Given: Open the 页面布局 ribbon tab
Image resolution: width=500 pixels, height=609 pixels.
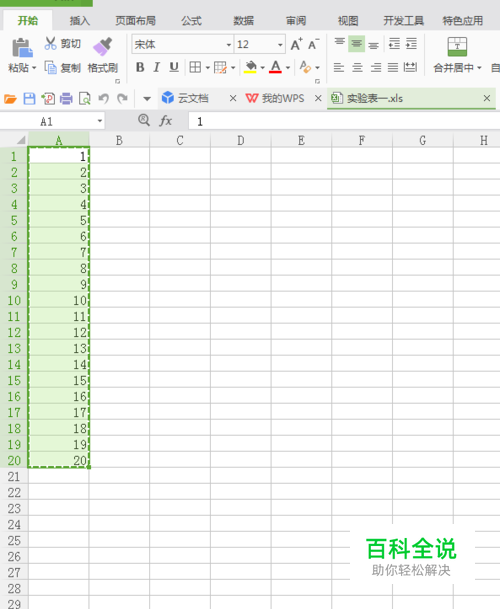Looking at the screenshot, I should click(x=135, y=21).
